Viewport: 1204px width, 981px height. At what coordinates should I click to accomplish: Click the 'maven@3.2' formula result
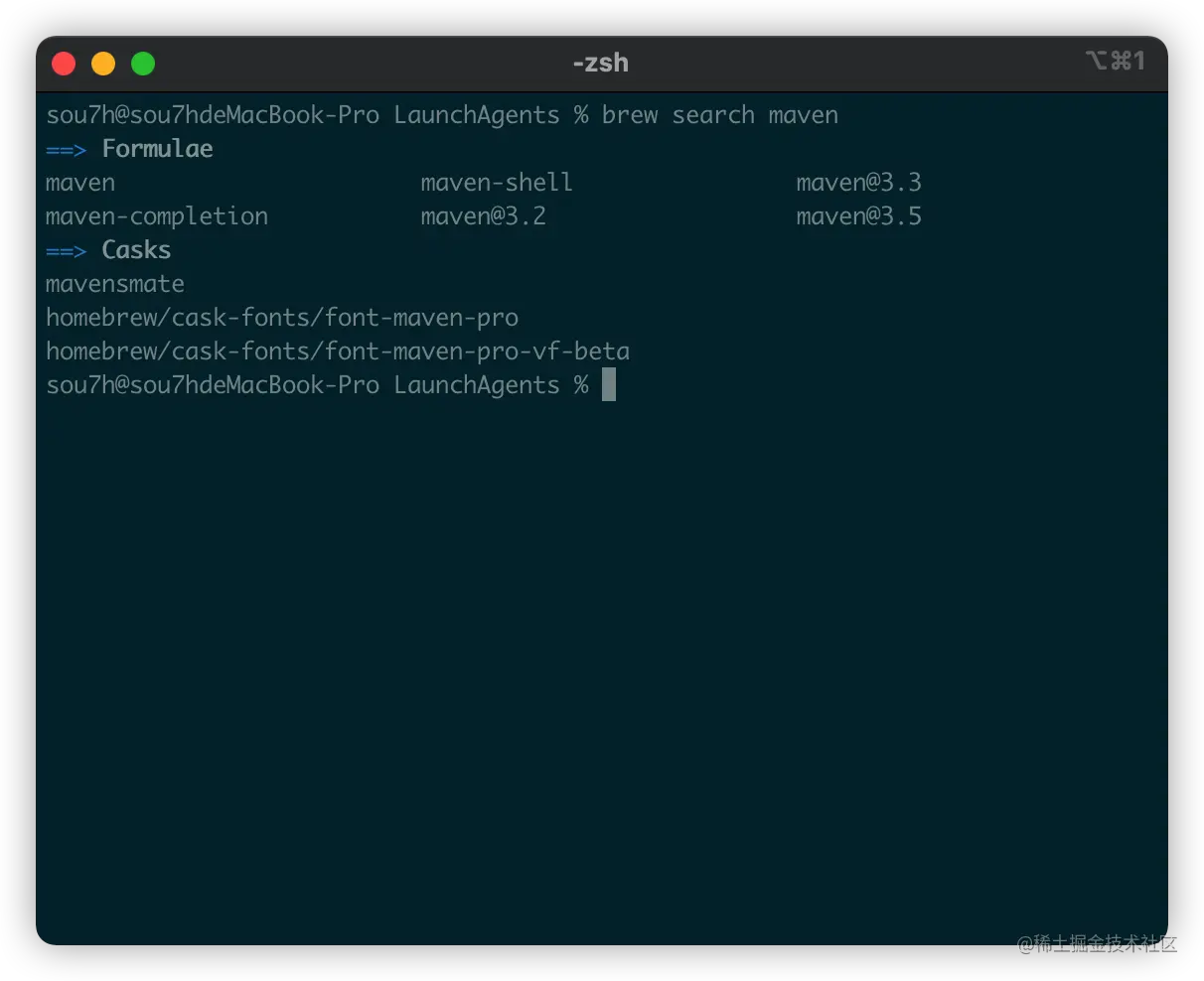tap(484, 216)
